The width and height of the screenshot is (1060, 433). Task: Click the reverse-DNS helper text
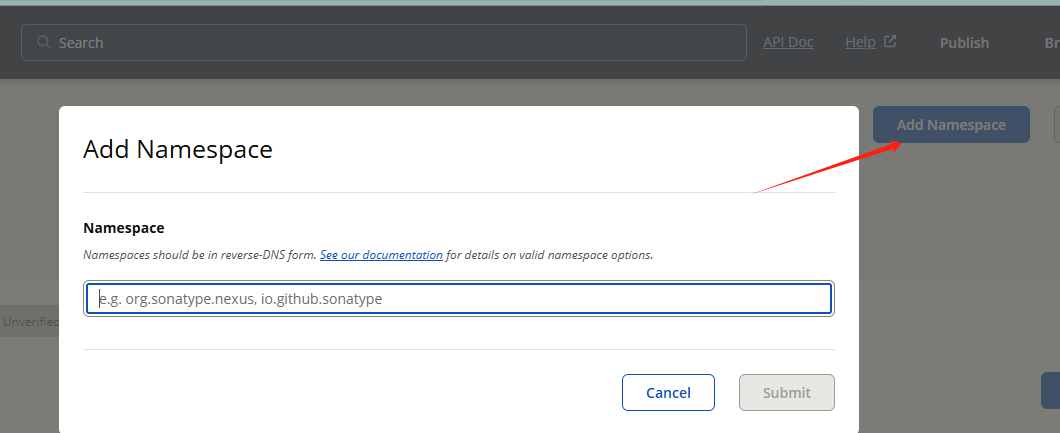pos(200,255)
